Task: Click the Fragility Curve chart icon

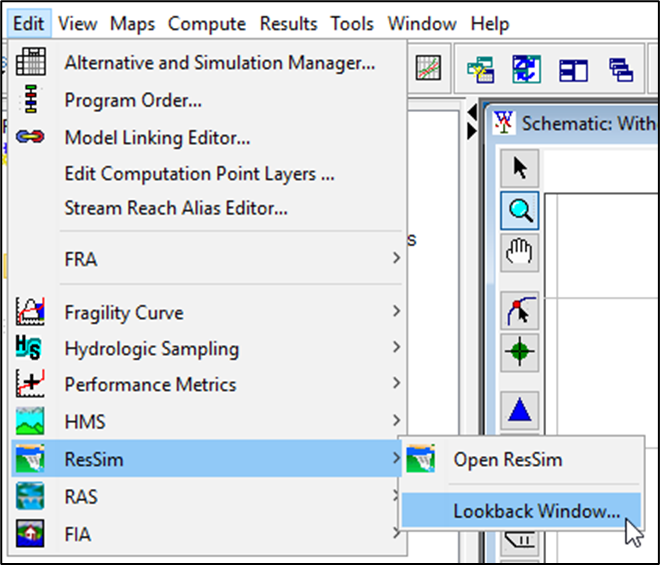Action: [x=30, y=311]
